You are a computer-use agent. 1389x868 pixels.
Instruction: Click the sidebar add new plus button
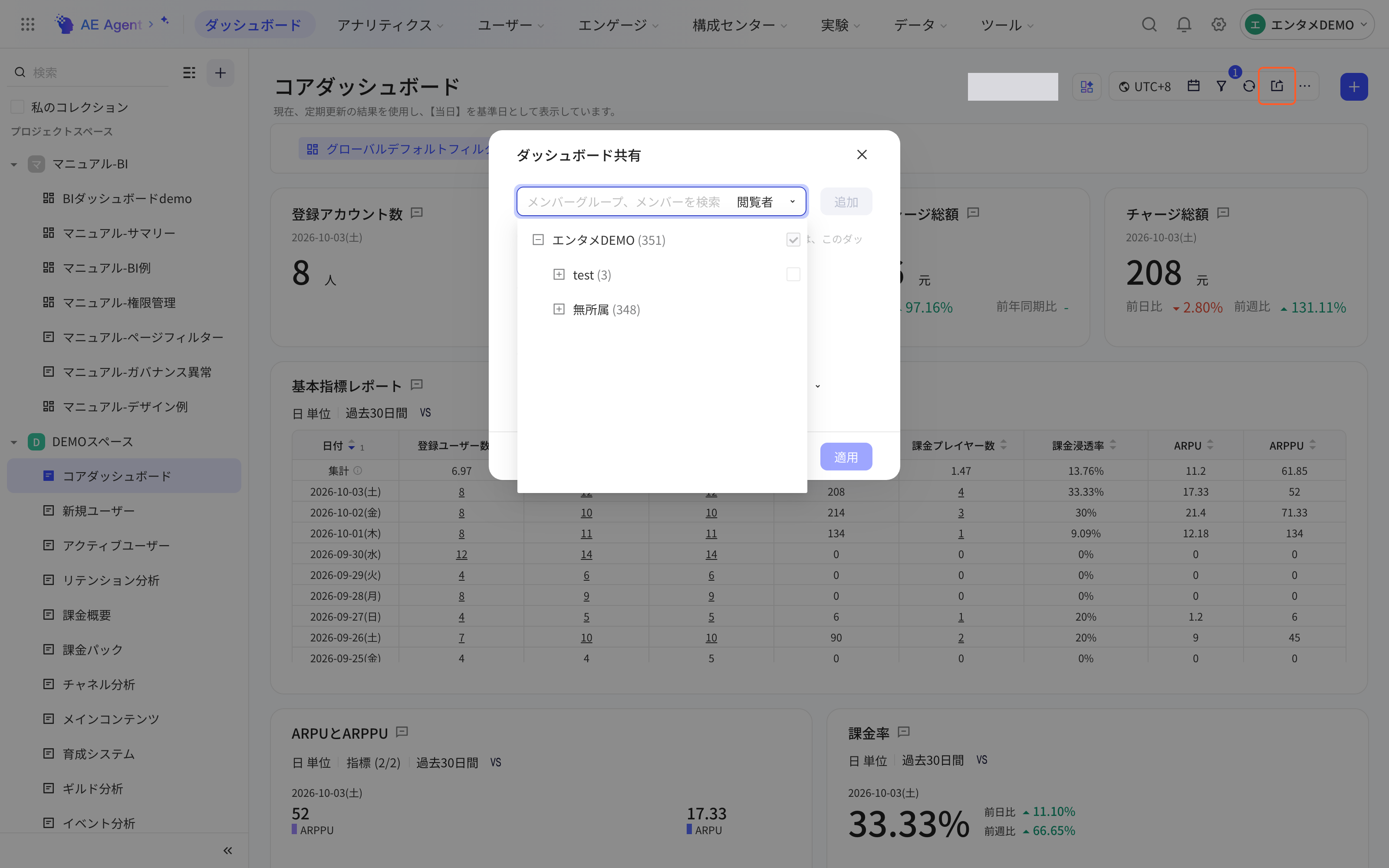pos(221,72)
